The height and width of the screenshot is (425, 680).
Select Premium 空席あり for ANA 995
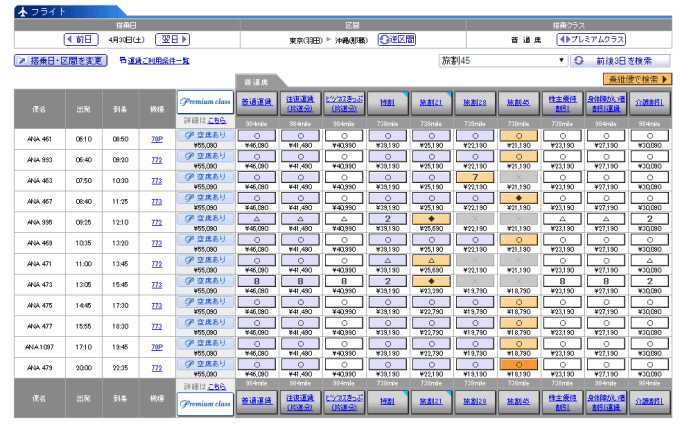205,219
